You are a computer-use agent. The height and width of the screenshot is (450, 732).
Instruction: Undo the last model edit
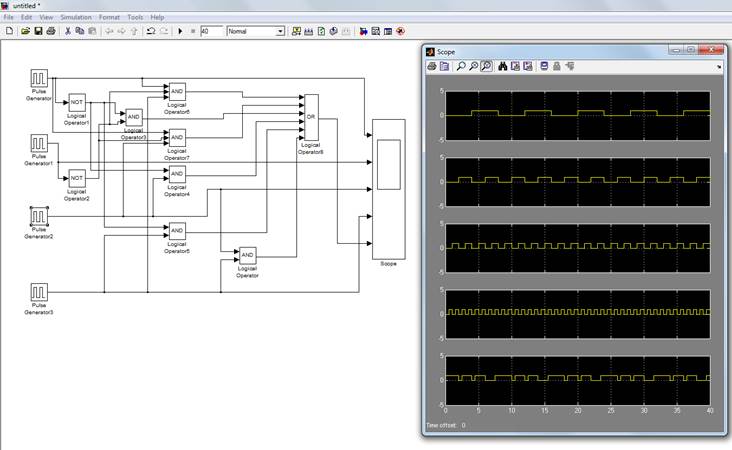click(x=151, y=31)
